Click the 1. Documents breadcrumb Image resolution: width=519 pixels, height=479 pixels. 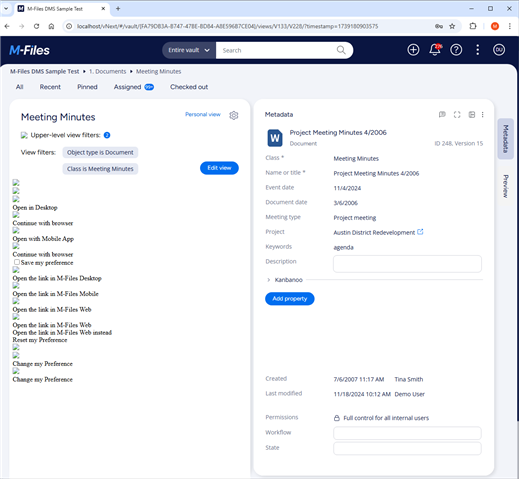pyautogui.click(x=107, y=71)
